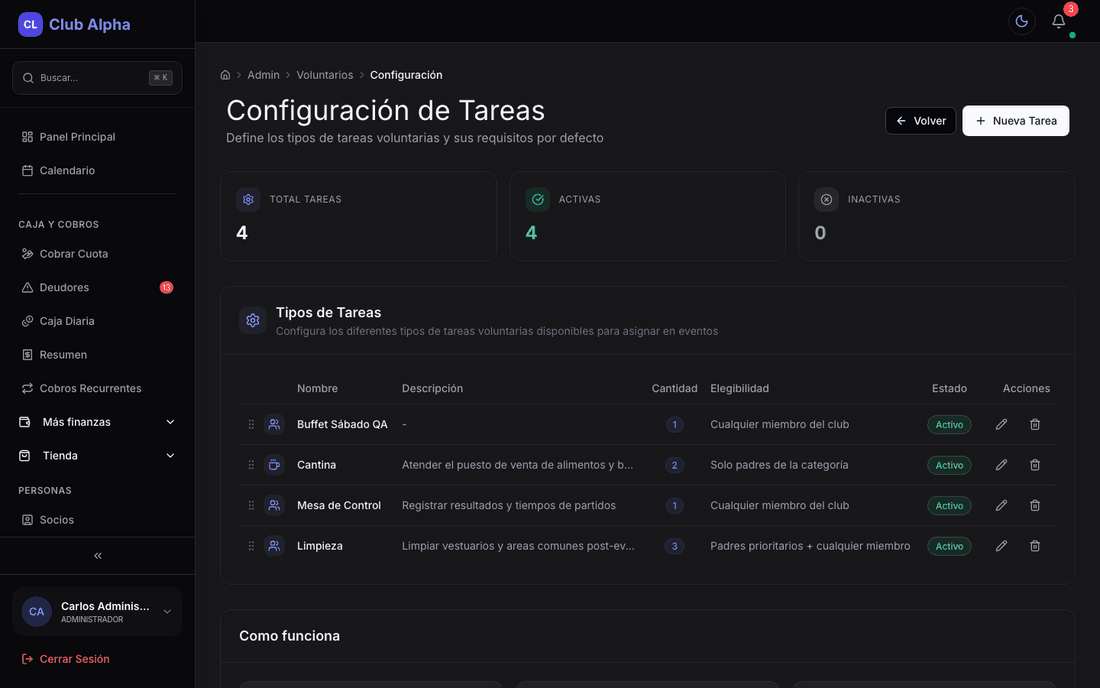Image resolution: width=1100 pixels, height=688 pixels.
Task: Delete the Mesa de Control task
Action: [x=1035, y=506]
